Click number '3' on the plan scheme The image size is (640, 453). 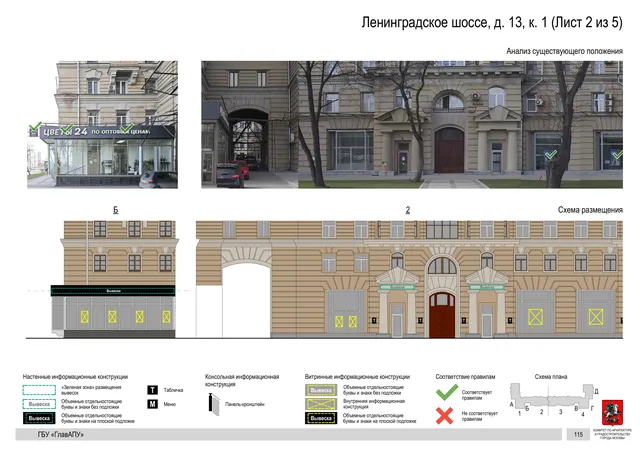[560, 412]
